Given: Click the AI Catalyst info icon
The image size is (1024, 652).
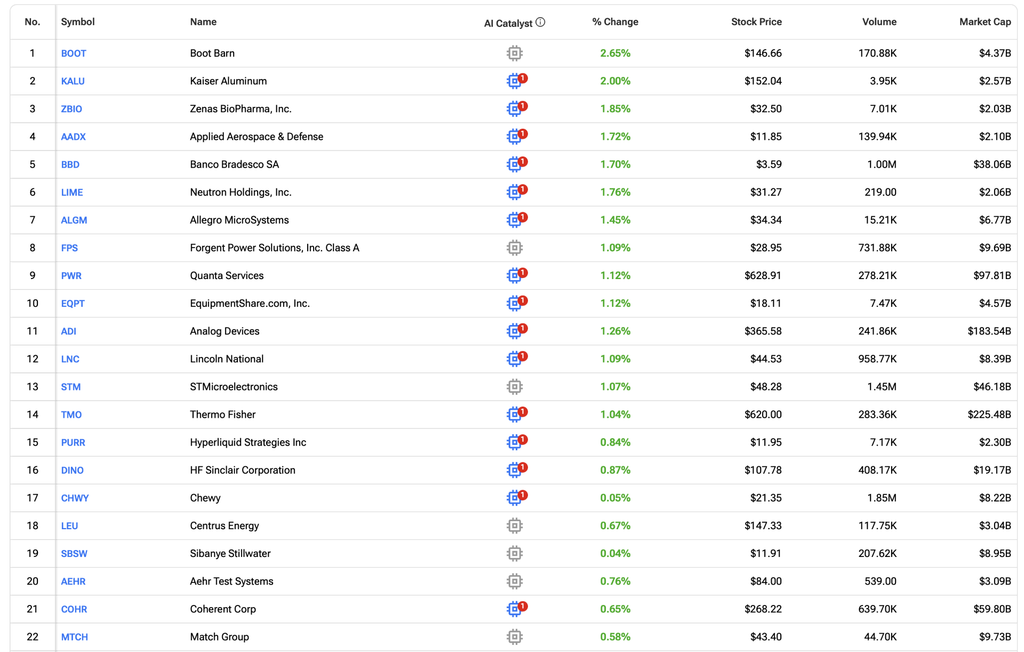Looking at the screenshot, I should click(x=540, y=22).
